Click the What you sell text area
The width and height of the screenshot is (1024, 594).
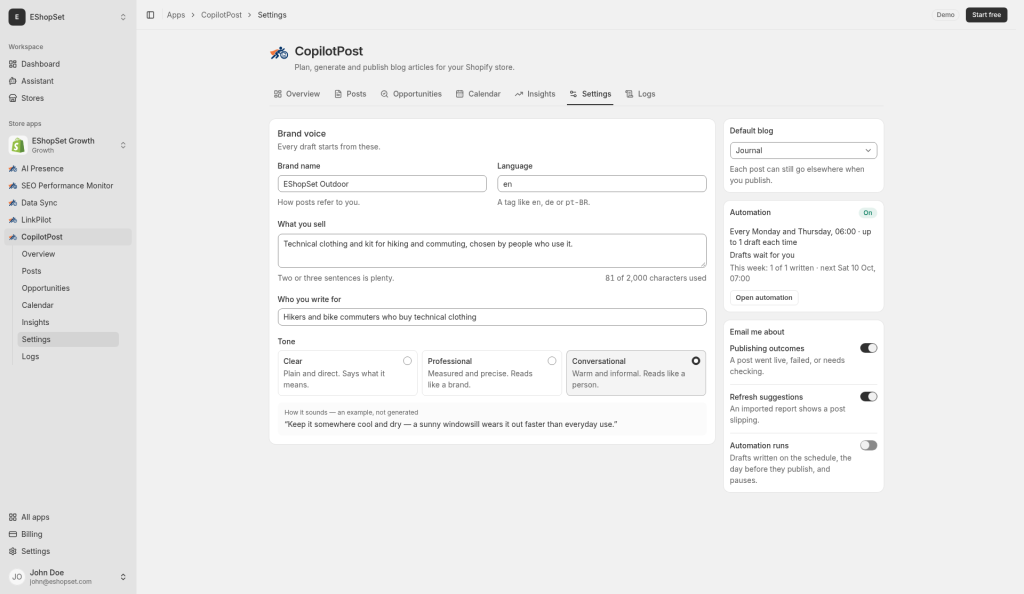tap(492, 251)
